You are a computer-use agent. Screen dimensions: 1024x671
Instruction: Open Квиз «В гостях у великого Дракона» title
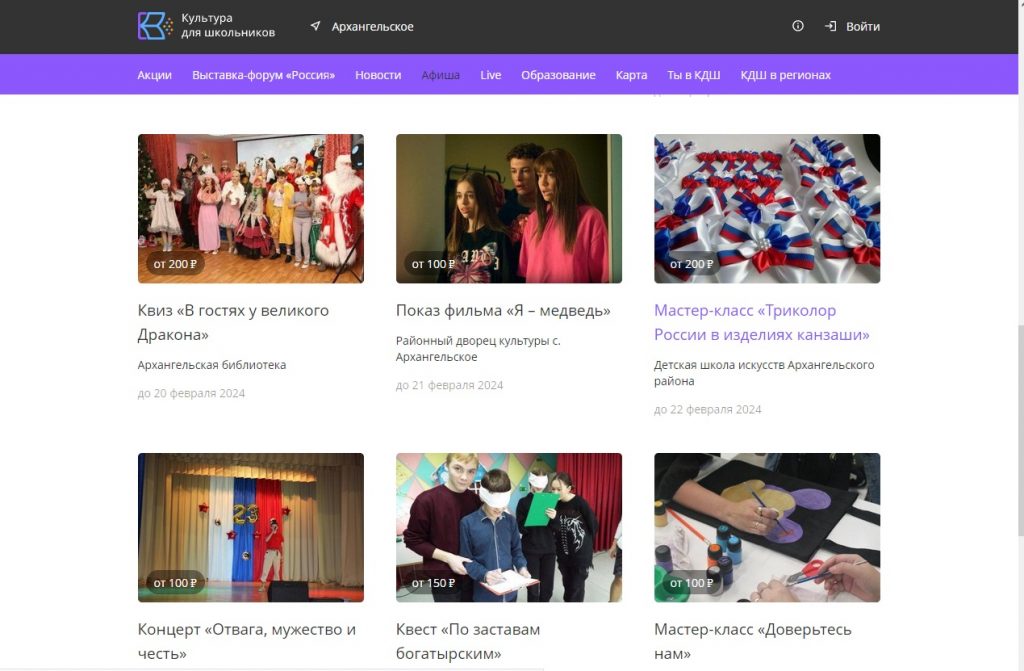(233, 322)
